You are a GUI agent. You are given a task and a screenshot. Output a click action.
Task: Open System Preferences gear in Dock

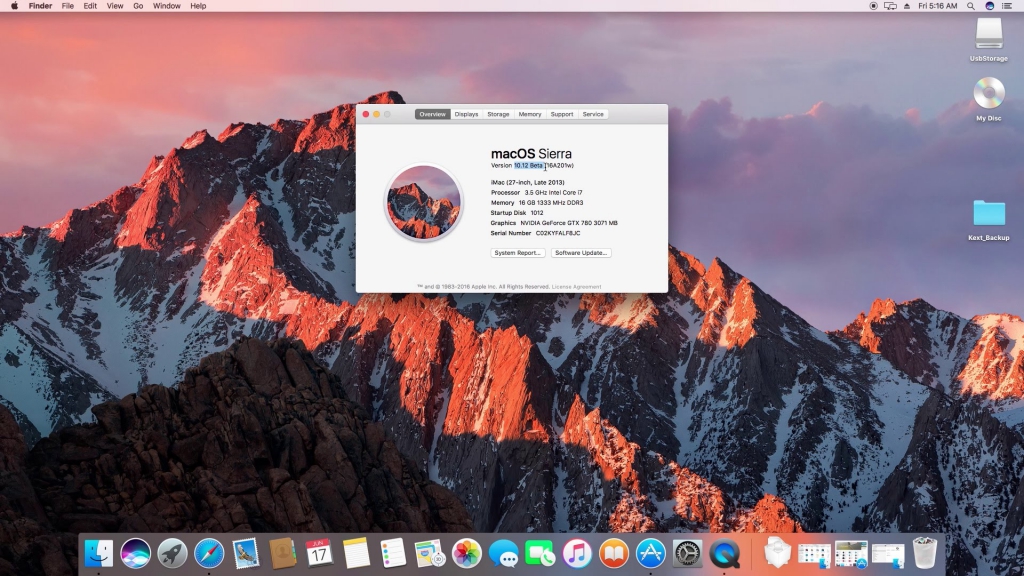[x=687, y=553]
